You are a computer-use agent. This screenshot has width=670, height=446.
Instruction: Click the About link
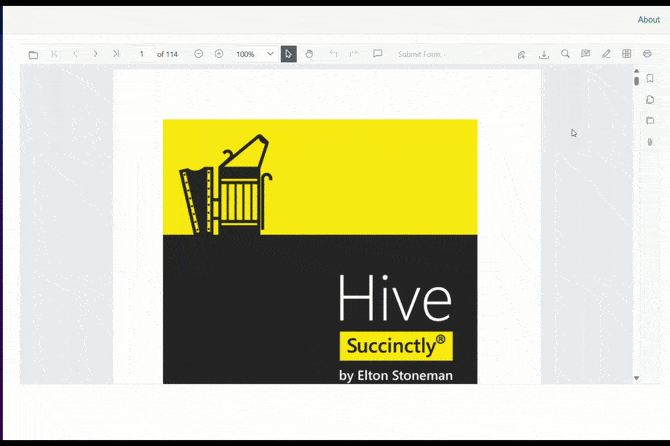[649, 20]
